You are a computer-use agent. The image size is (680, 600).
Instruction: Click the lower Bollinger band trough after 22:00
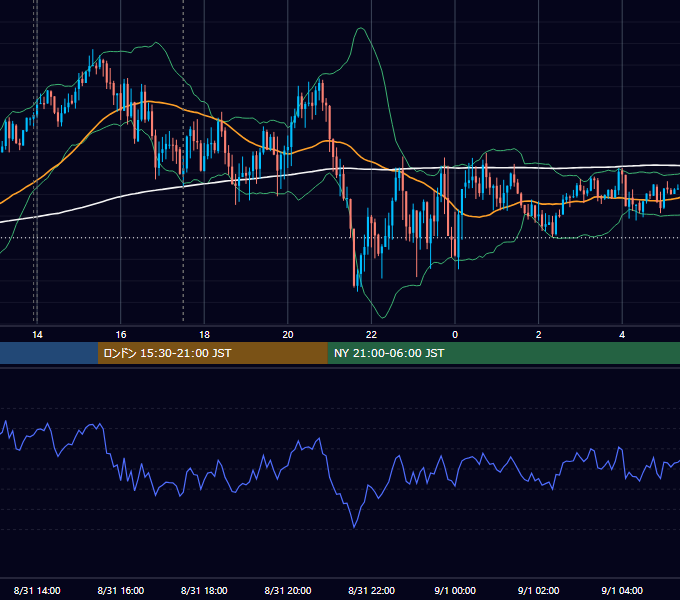click(x=382, y=317)
